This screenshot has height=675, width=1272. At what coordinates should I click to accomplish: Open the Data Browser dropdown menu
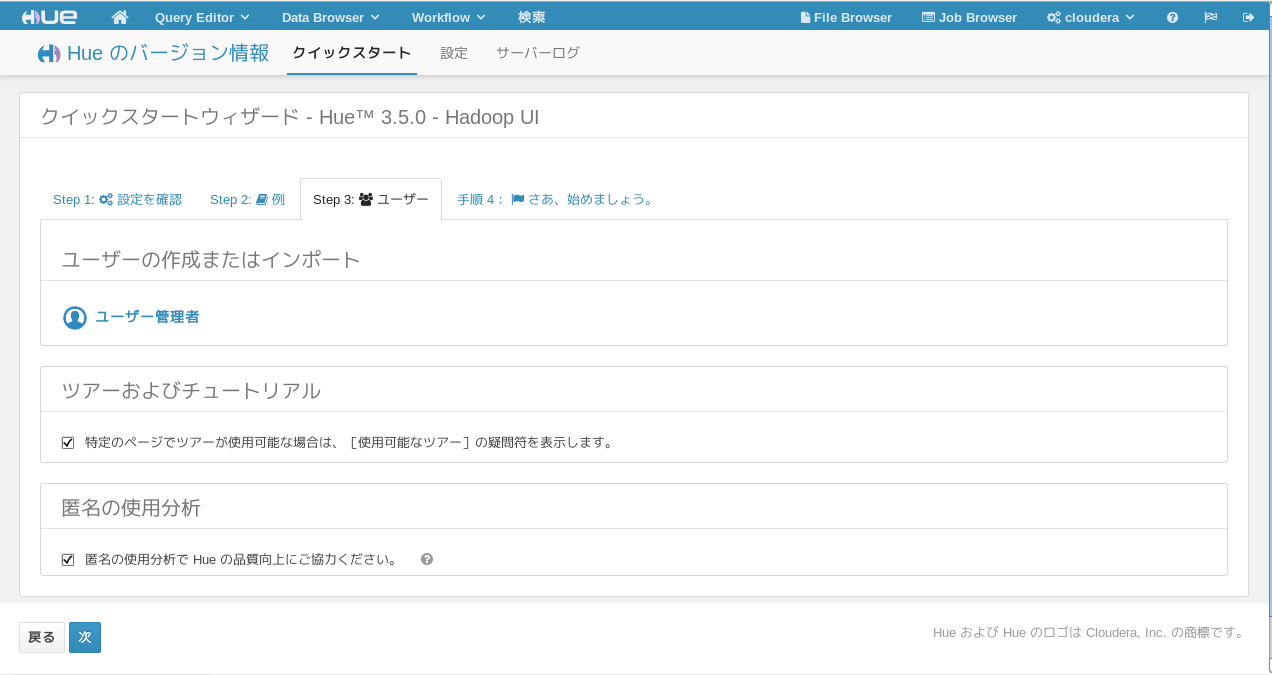331,17
